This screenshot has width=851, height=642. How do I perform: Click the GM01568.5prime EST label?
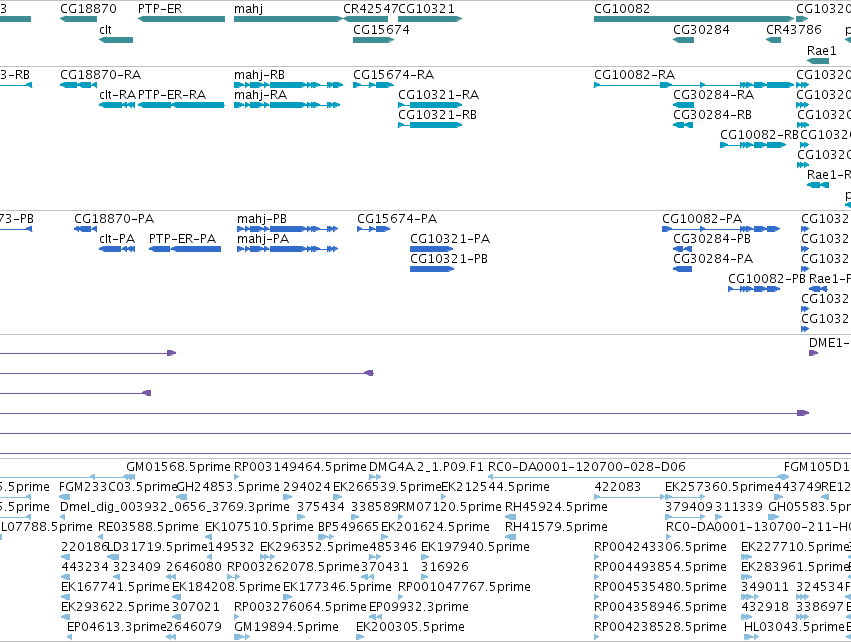[x=179, y=467]
